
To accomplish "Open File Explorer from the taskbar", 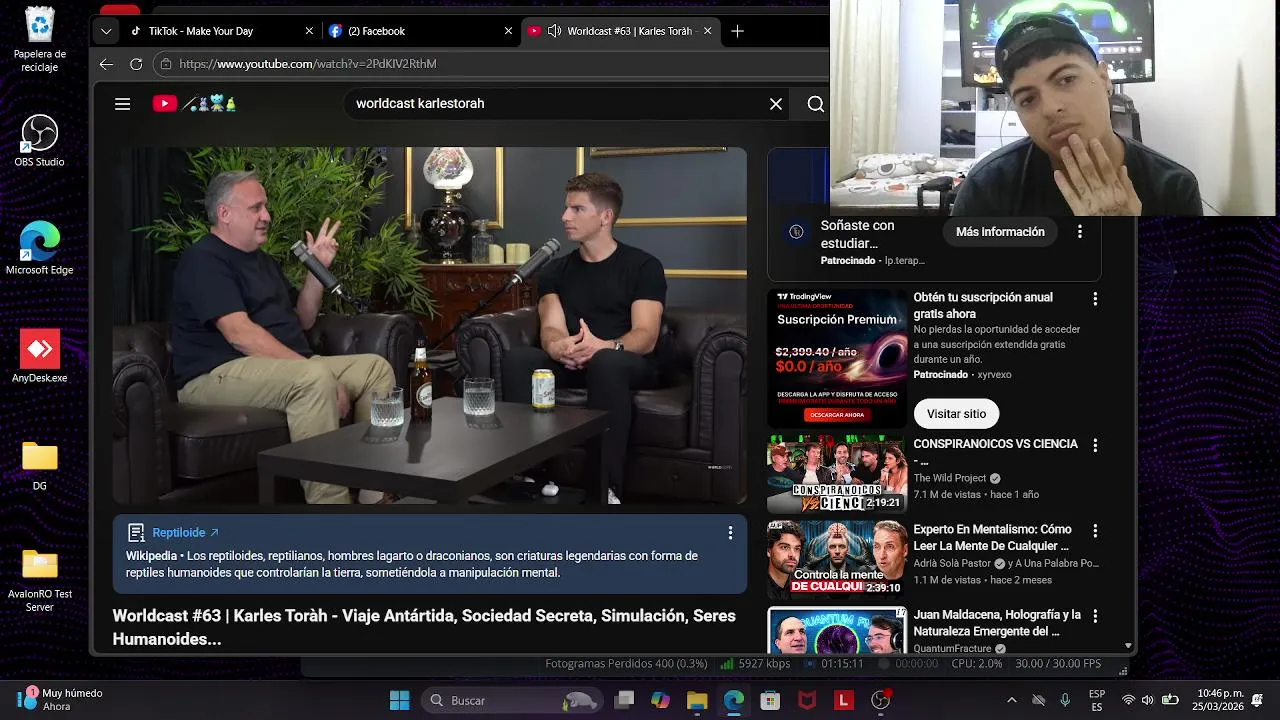I will [x=697, y=700].
